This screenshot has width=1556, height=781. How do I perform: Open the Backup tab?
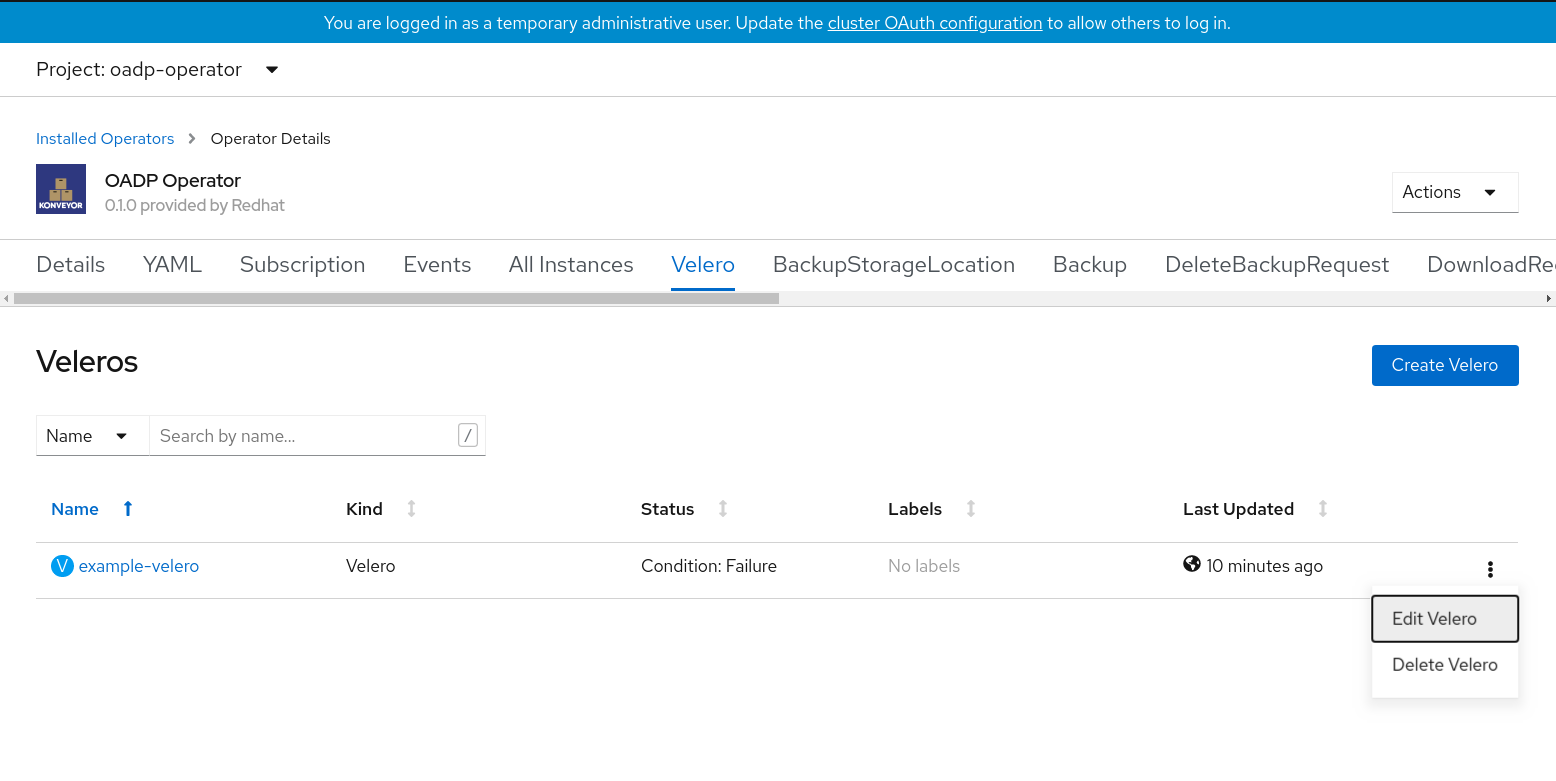[x=1090, y=264]
